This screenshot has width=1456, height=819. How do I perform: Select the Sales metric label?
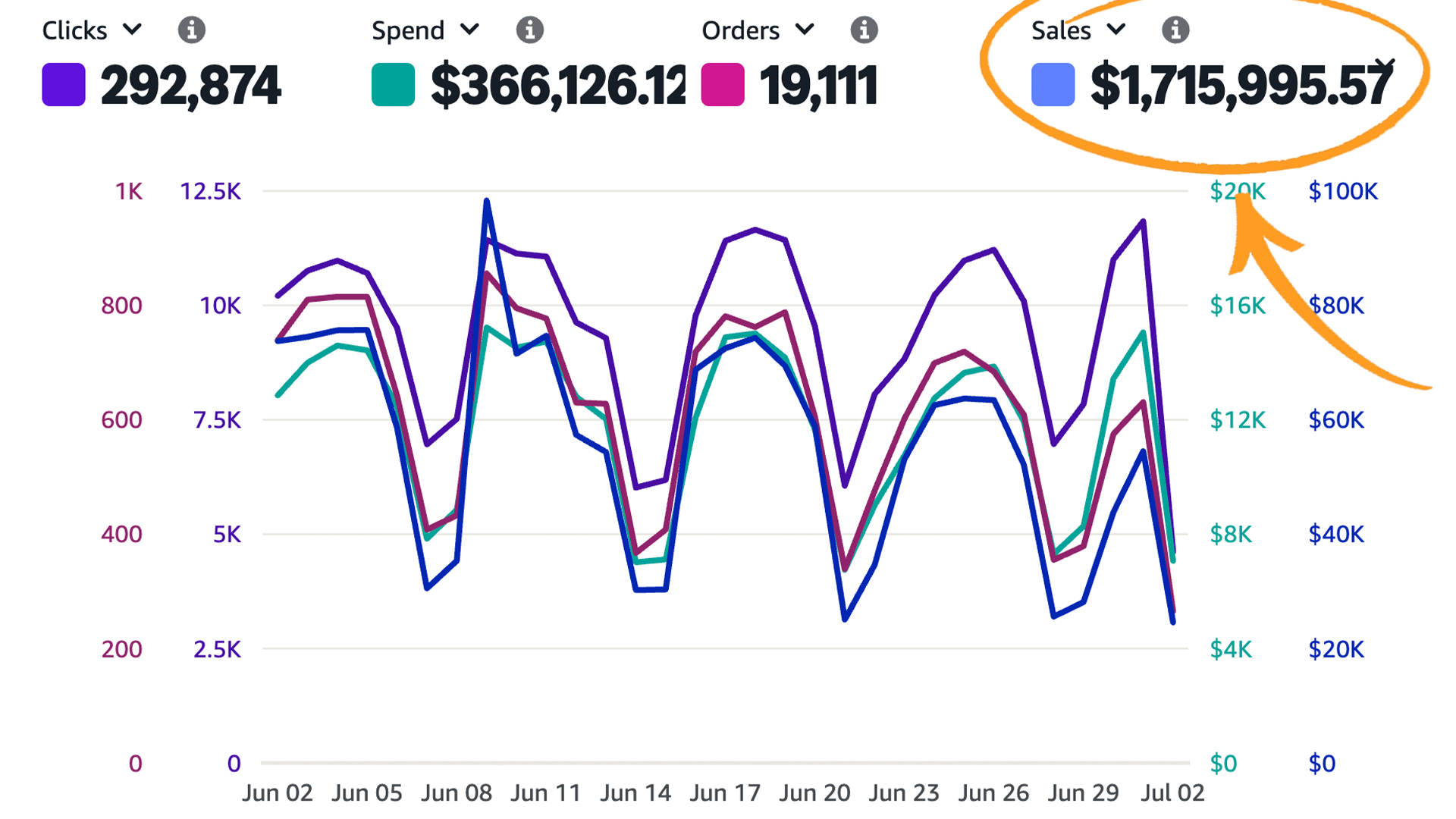[x=1061, y=30]
